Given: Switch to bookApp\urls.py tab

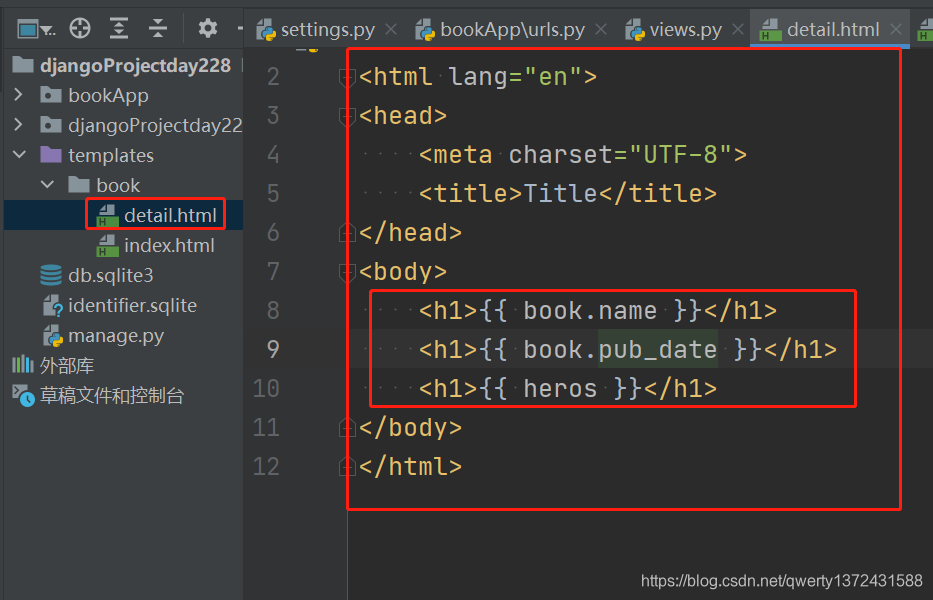Looking at the screenshot, I should click(x=500, y=29).
